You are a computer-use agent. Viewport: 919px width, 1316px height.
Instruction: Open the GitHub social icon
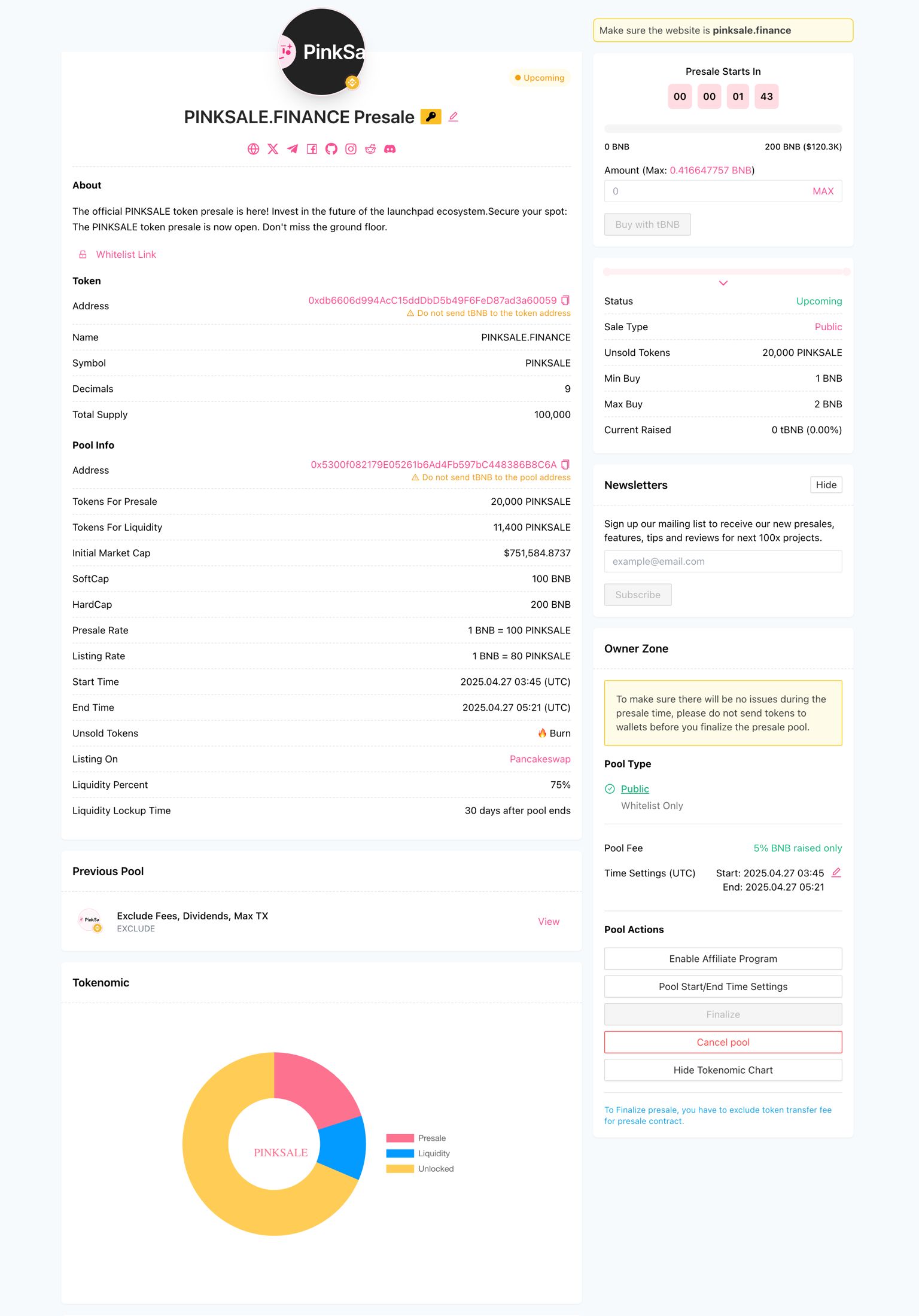click(331, 149)
